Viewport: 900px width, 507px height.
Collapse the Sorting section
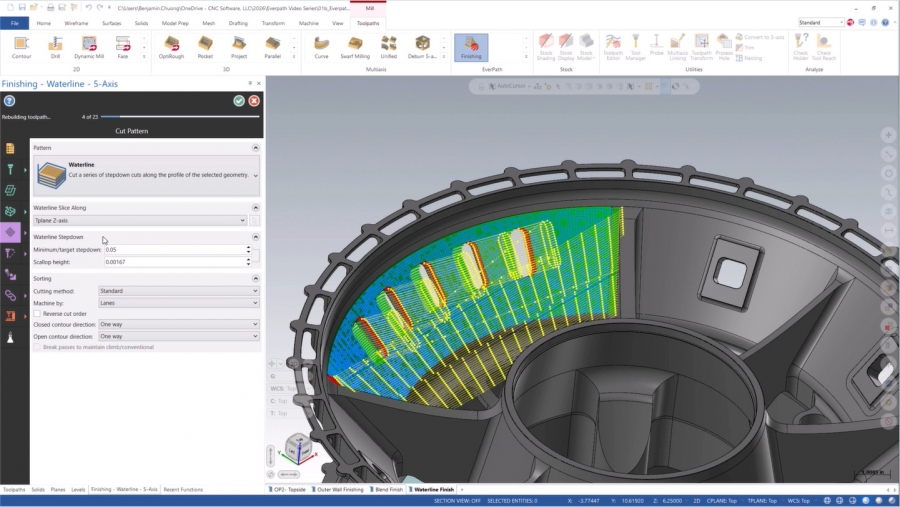pos(255,278)
